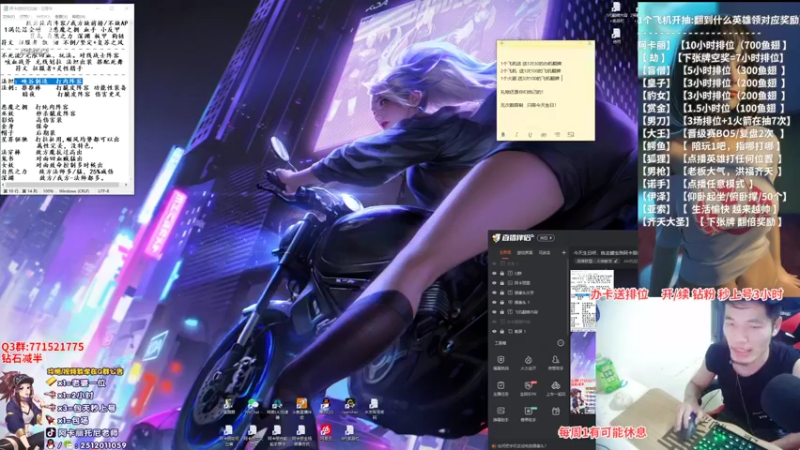Toggle visibility eye for Q群 source row
Screen dimensions: 800x450
pos(494,273)
